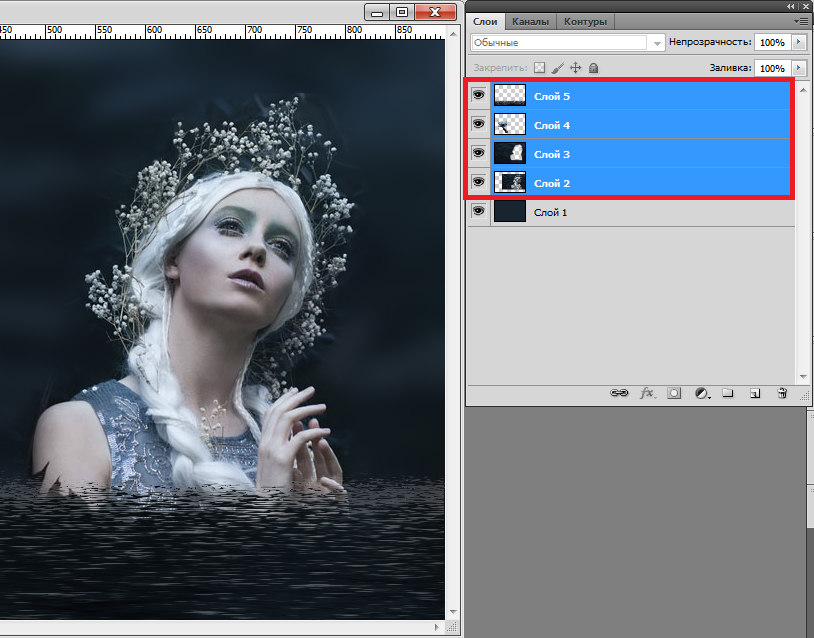Create new adjustment layer icon

[x=702, y=394]
